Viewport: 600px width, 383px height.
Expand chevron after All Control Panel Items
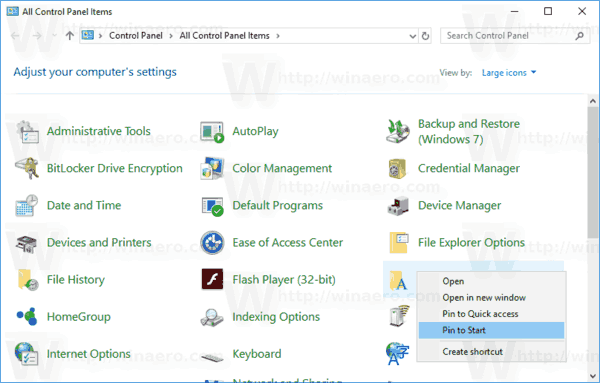point(278,36)
